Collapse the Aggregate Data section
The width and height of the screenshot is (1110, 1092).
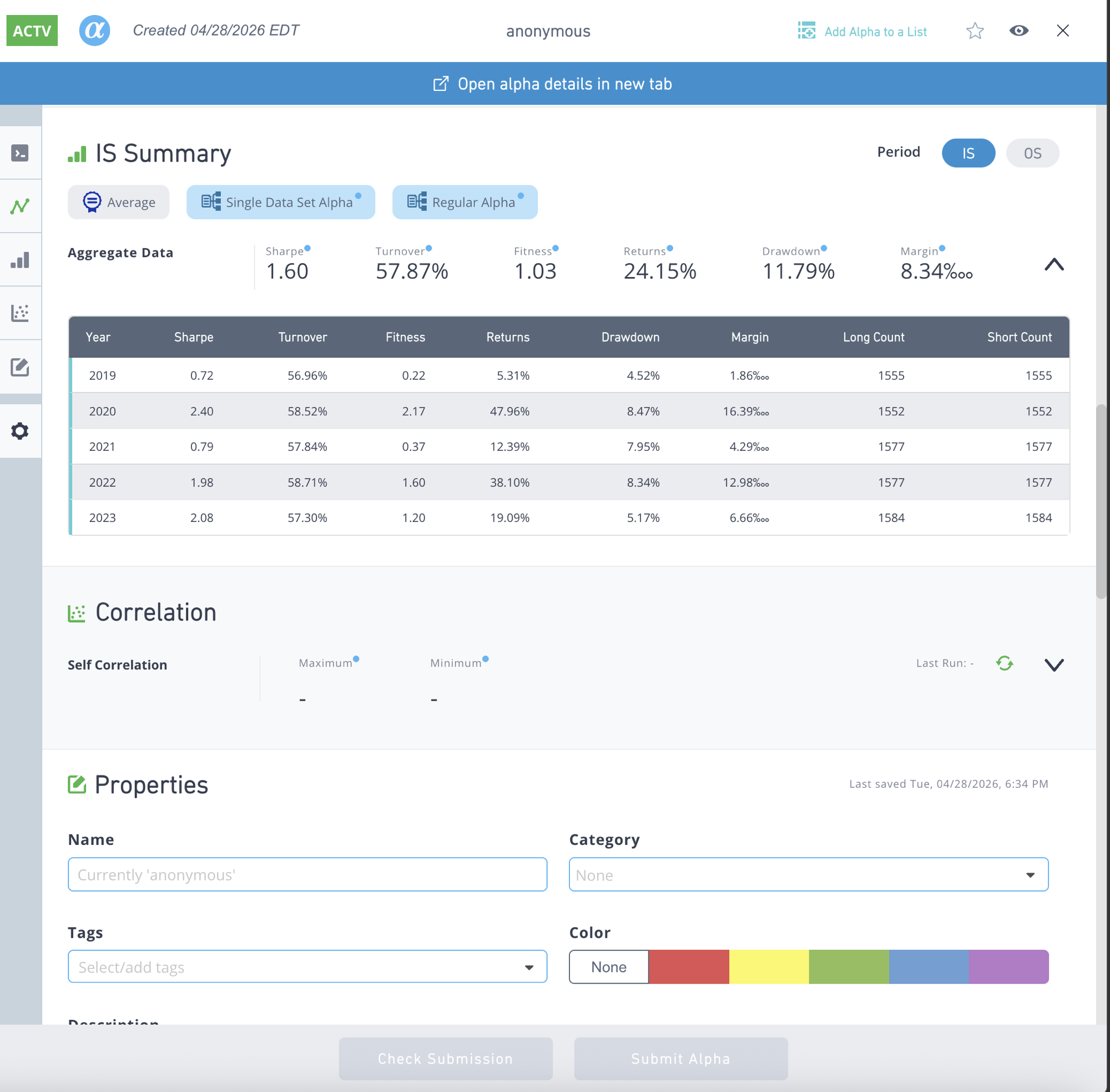tap(1054, 265)
